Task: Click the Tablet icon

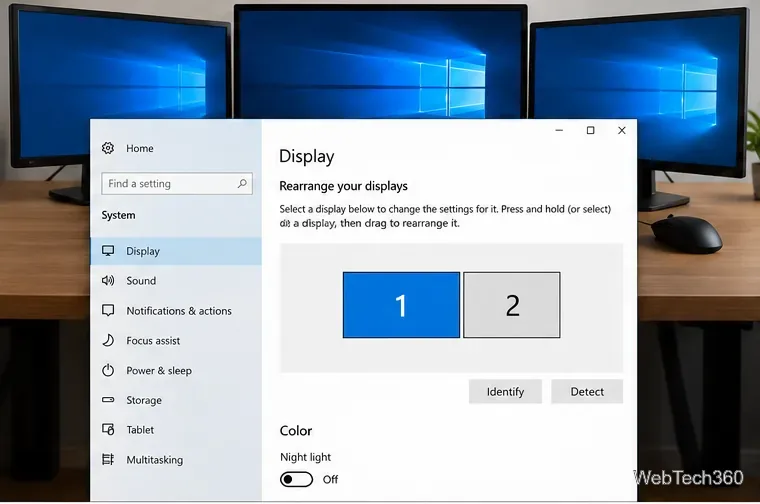Action: pos(108,429)
